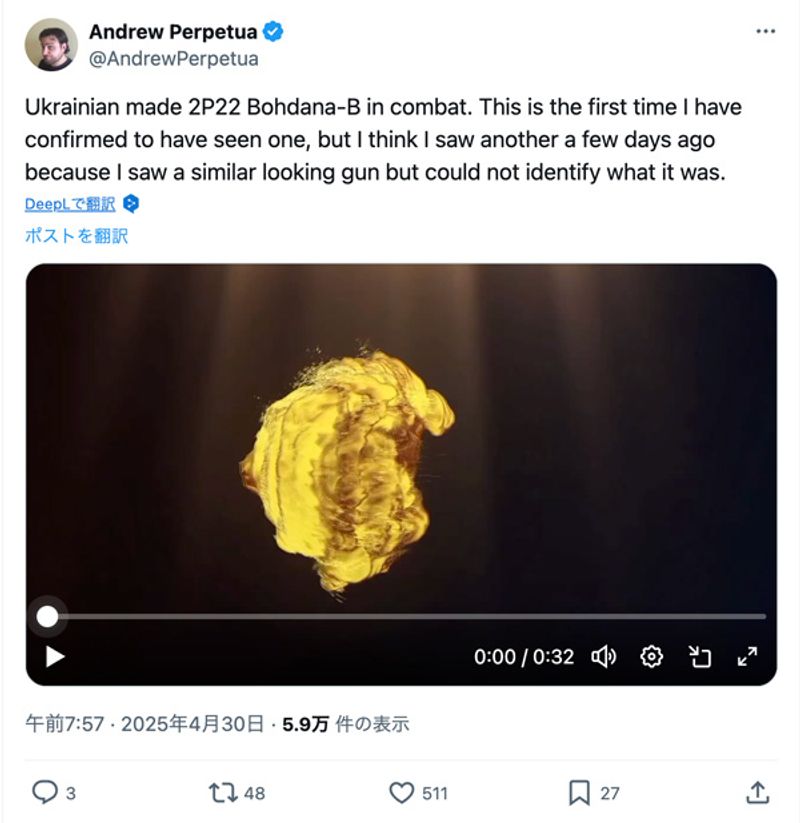This screenshot has height=823, width=800.
Task: Click the ポストを翻訳 translate post link
Action: pos(77,236)
